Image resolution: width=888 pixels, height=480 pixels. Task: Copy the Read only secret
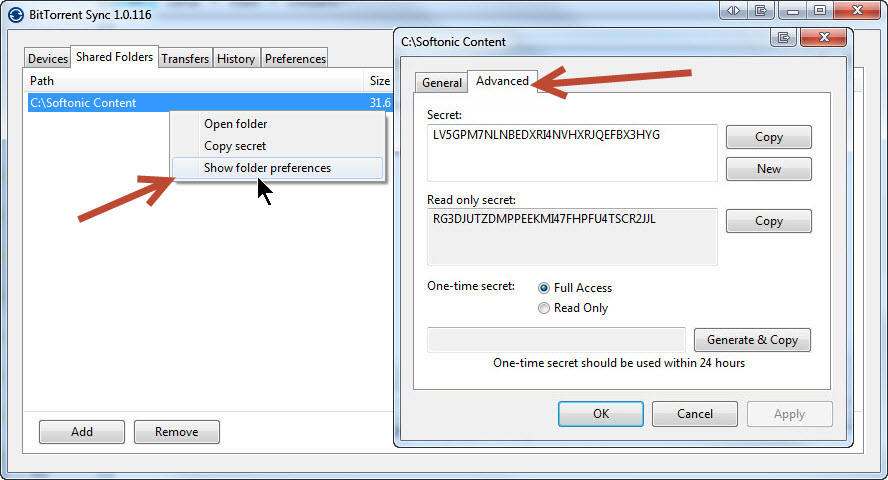[769, 221]
